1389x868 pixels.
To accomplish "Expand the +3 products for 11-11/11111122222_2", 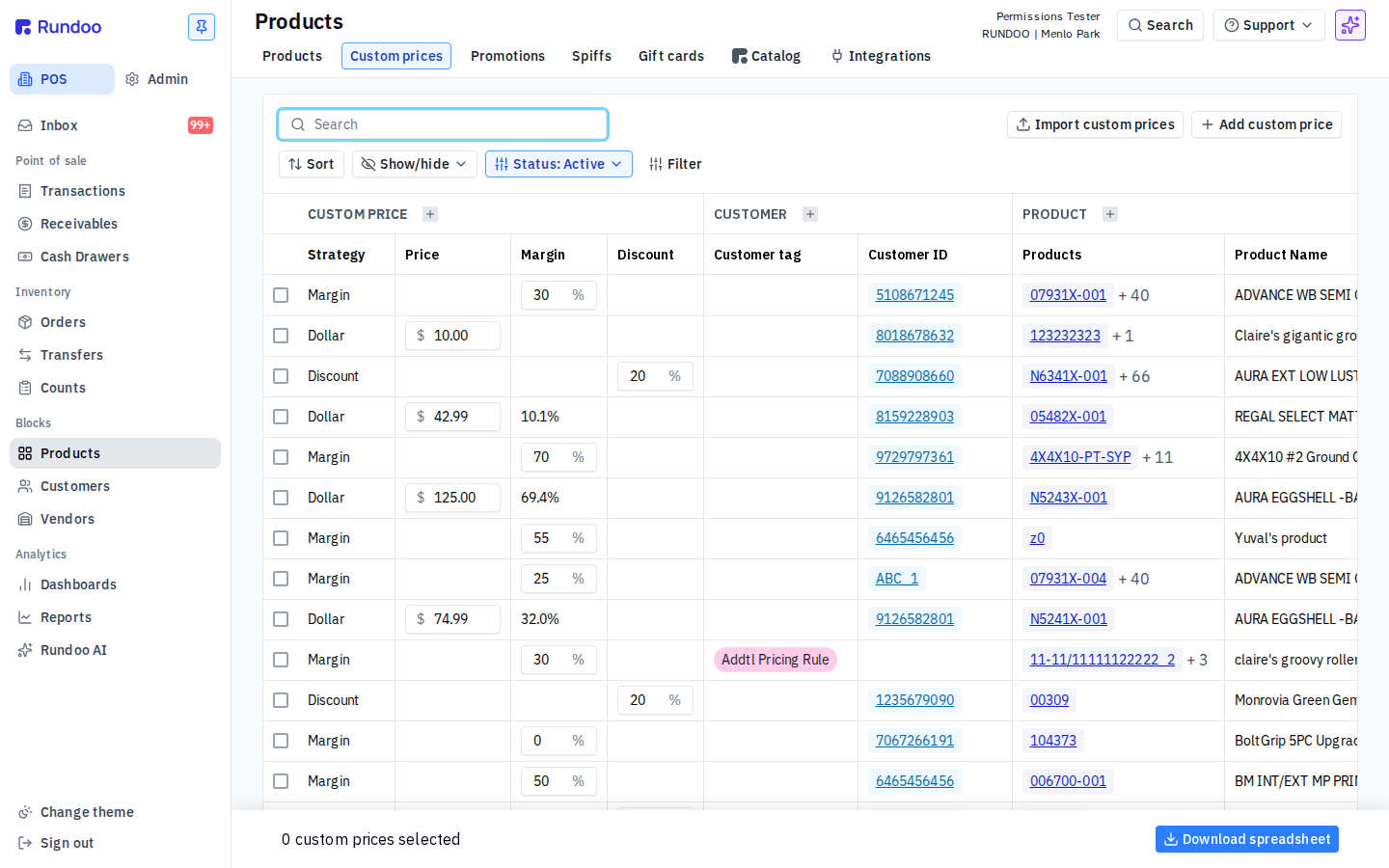I will coord(1197,660).
